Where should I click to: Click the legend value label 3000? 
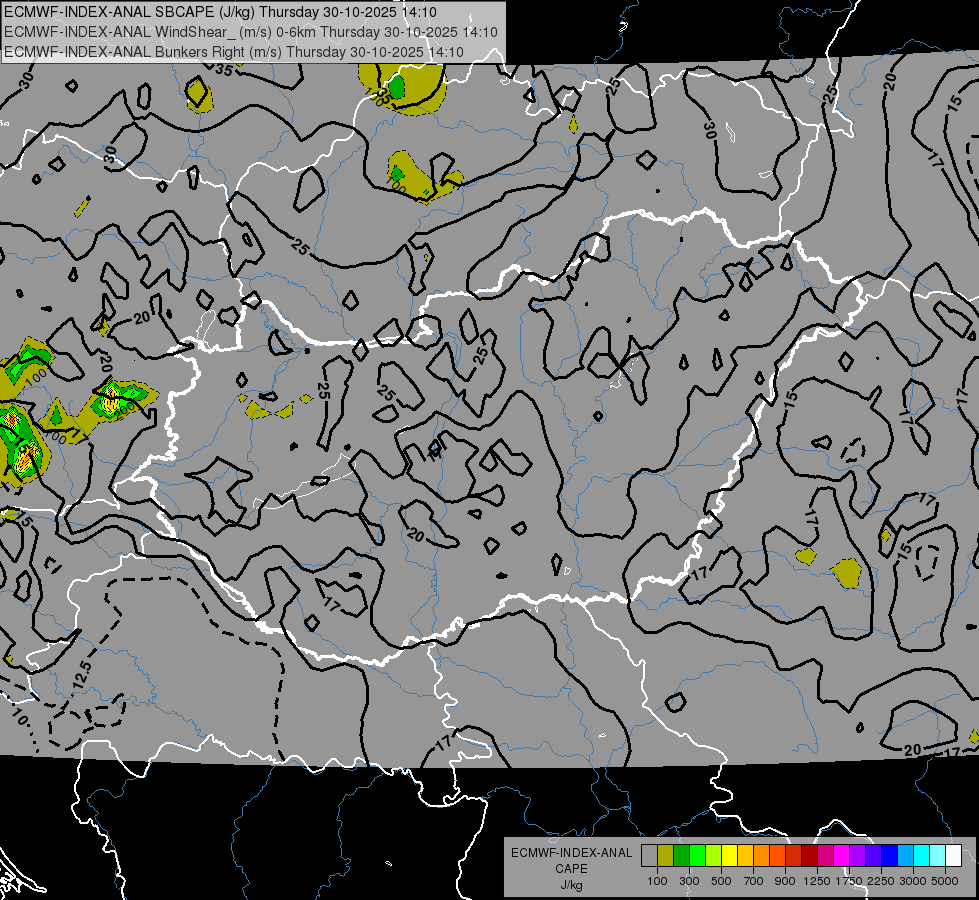[x=913, y=881]
